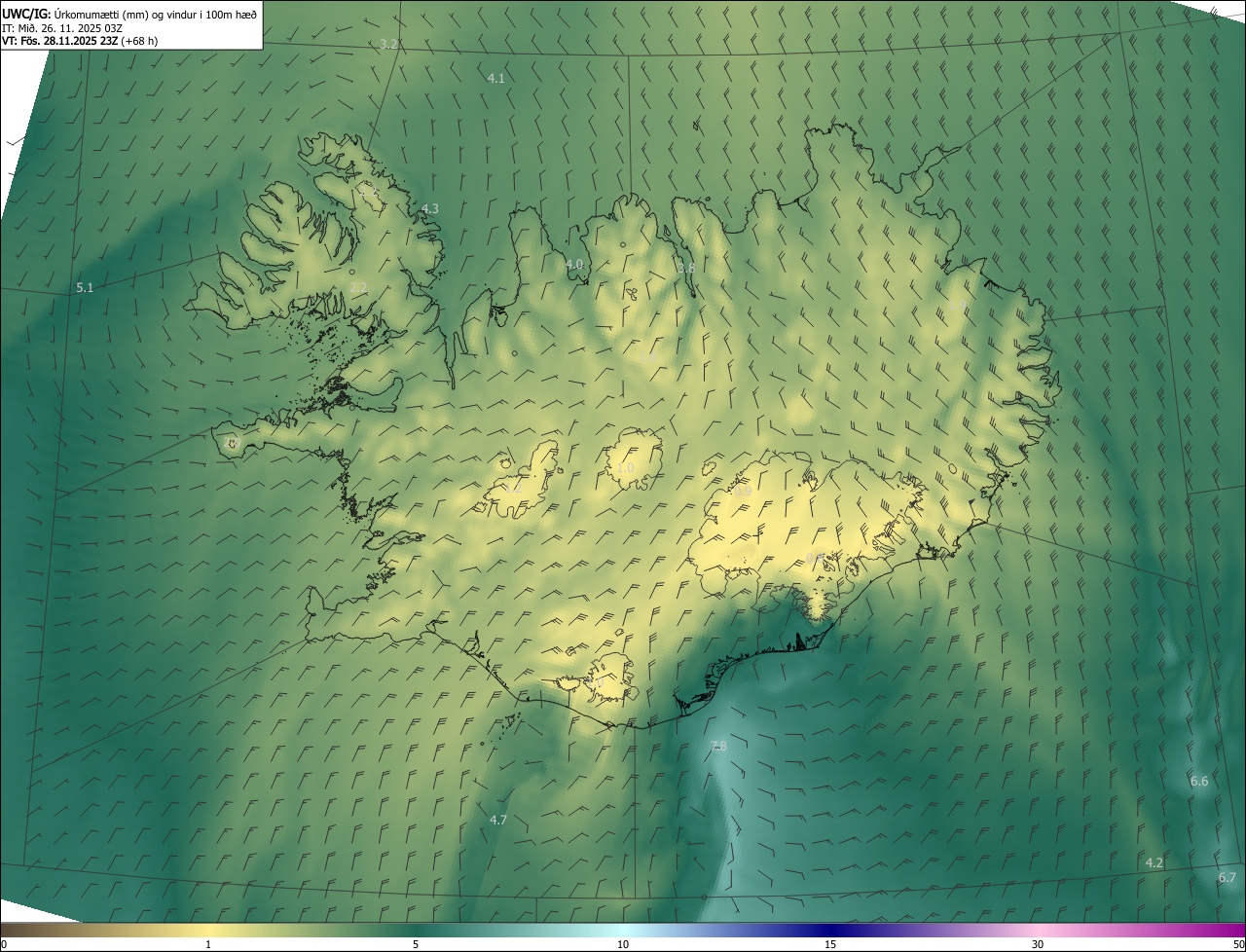Click the 3.8 value on the north coast
This screenshot has height=952, width=1246.
pyautogui.click(x=686, y=269)
